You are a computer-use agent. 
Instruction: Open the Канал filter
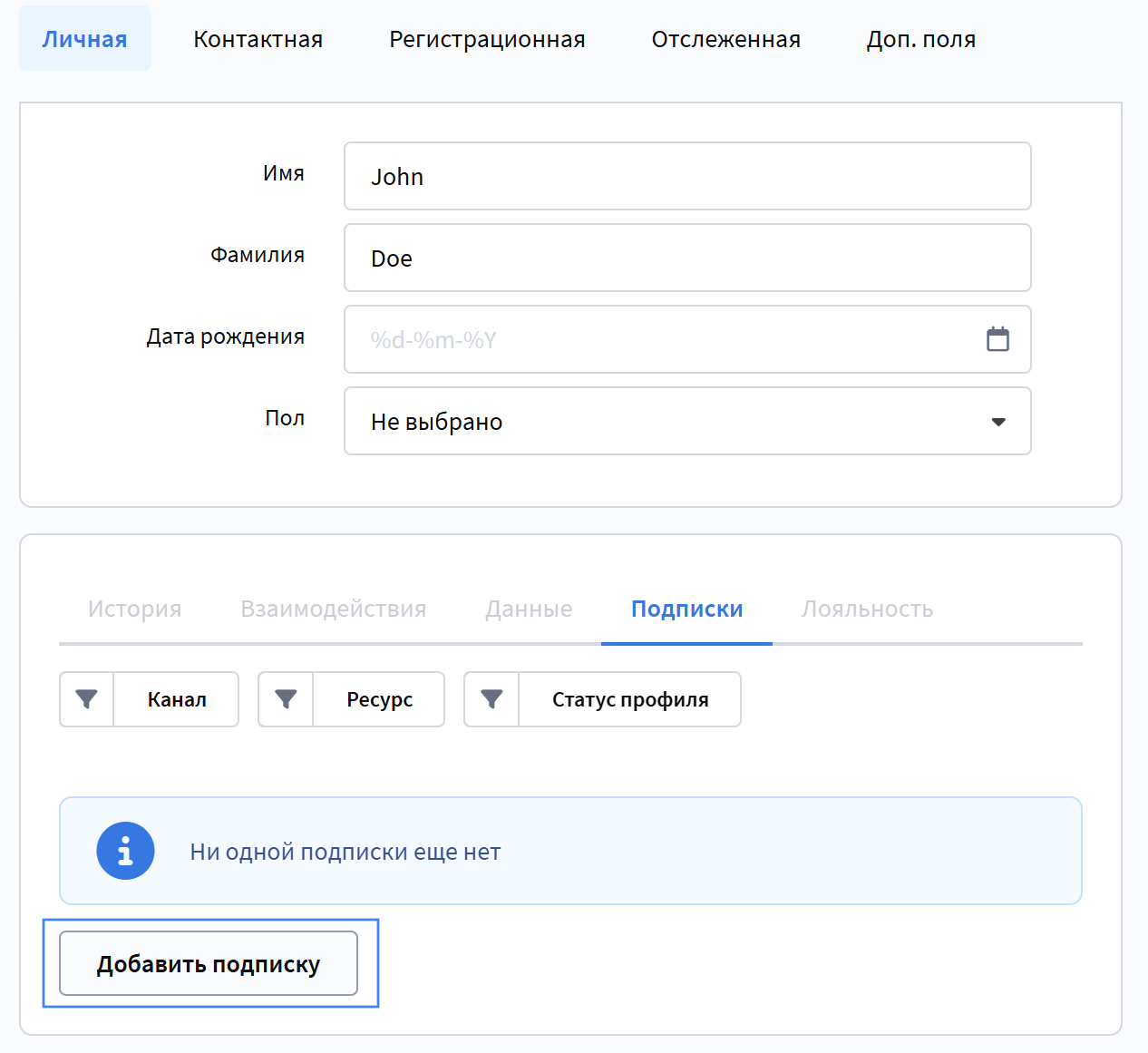tap(177, 699)
